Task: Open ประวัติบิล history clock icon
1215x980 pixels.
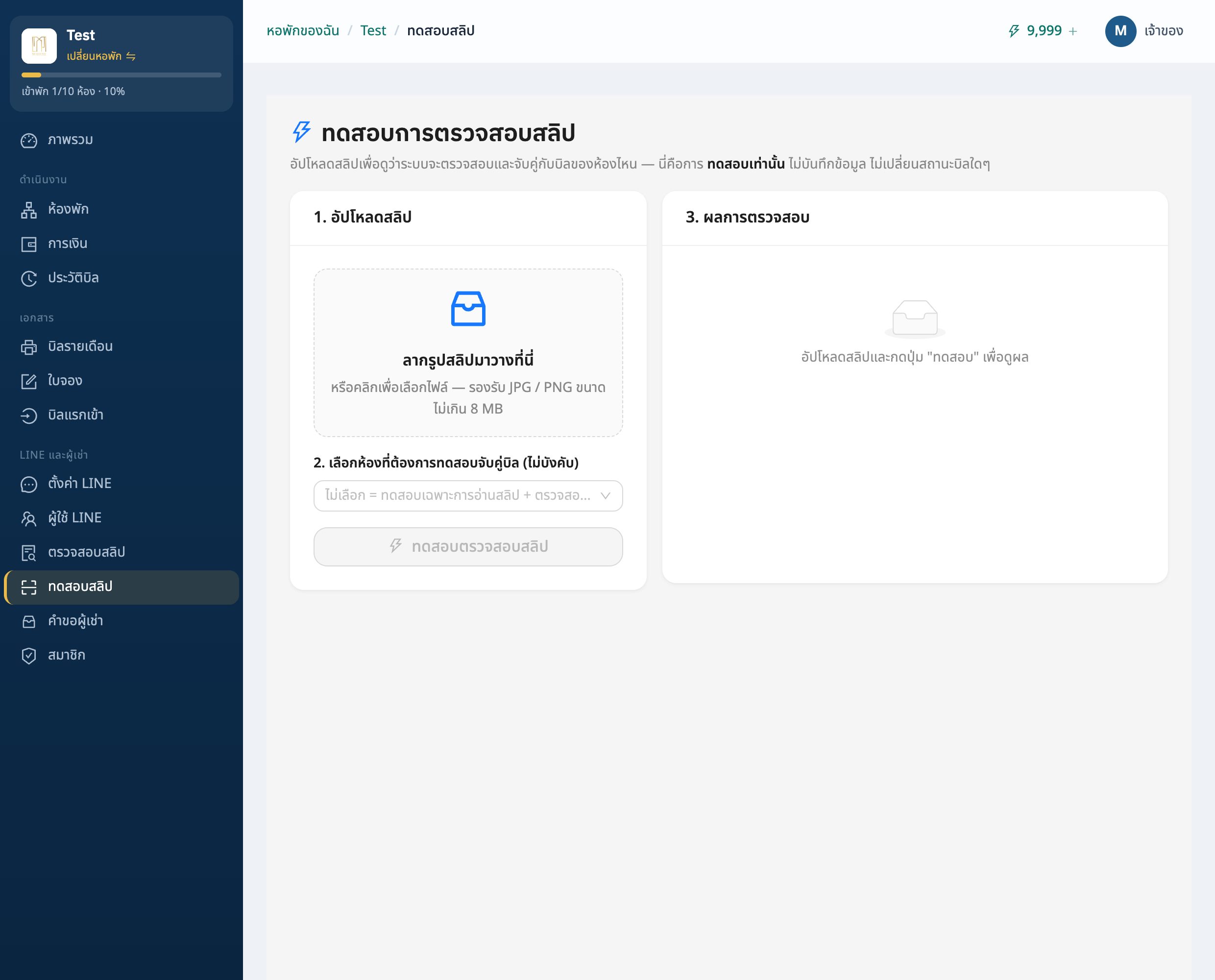Action: (29, 278)
